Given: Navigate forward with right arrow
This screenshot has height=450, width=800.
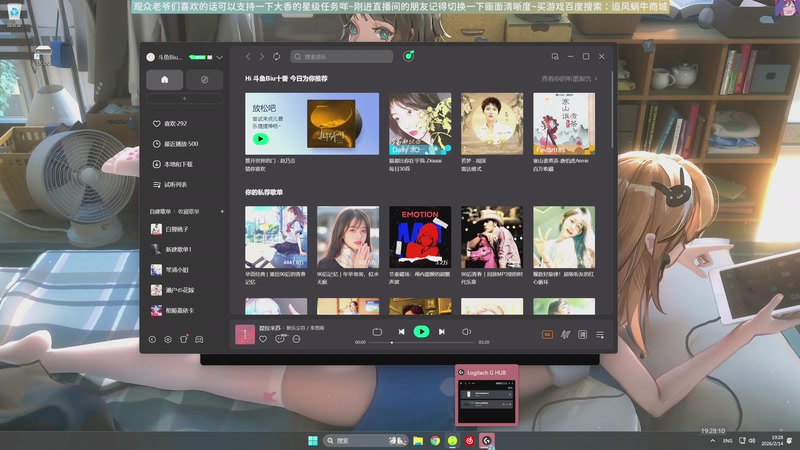Looking at the screenshot, I should [x=262, y=57].
